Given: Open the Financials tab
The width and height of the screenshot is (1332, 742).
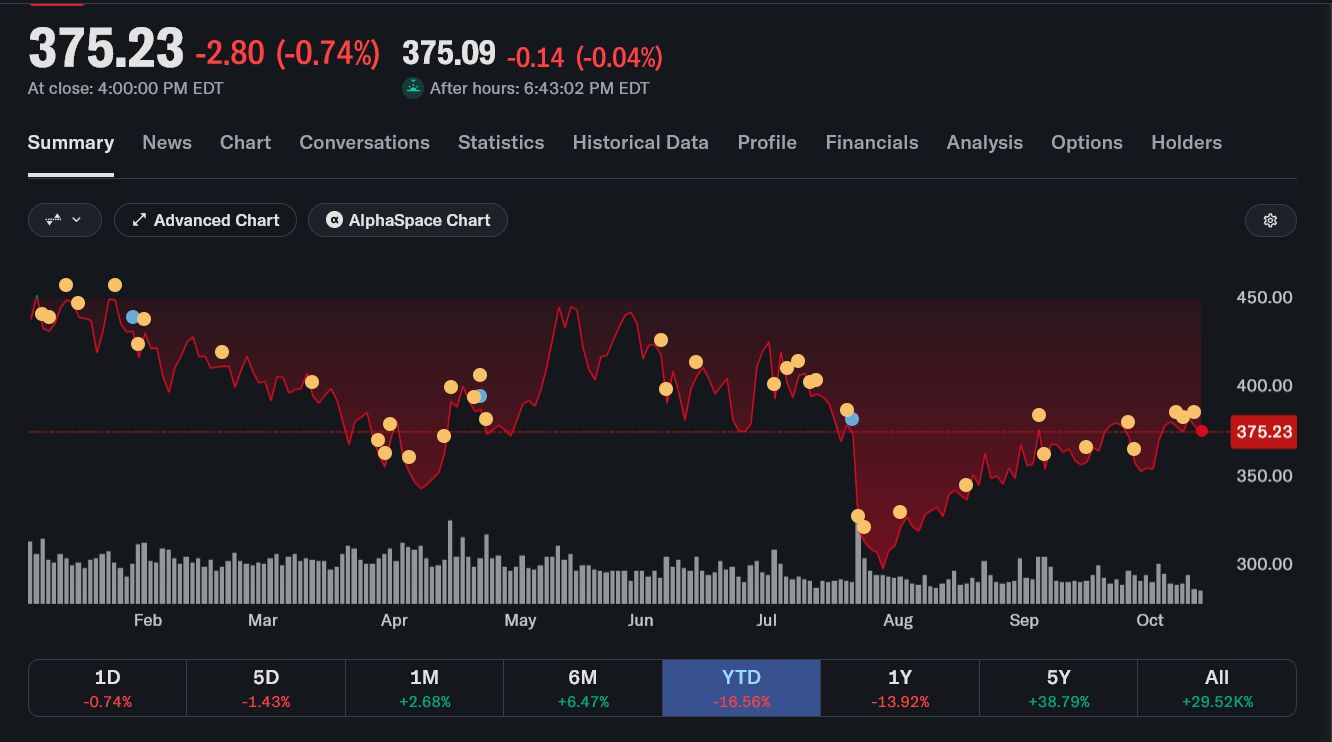Looking at the screenshot, I should pyautogui.click(x=872, y=142).
